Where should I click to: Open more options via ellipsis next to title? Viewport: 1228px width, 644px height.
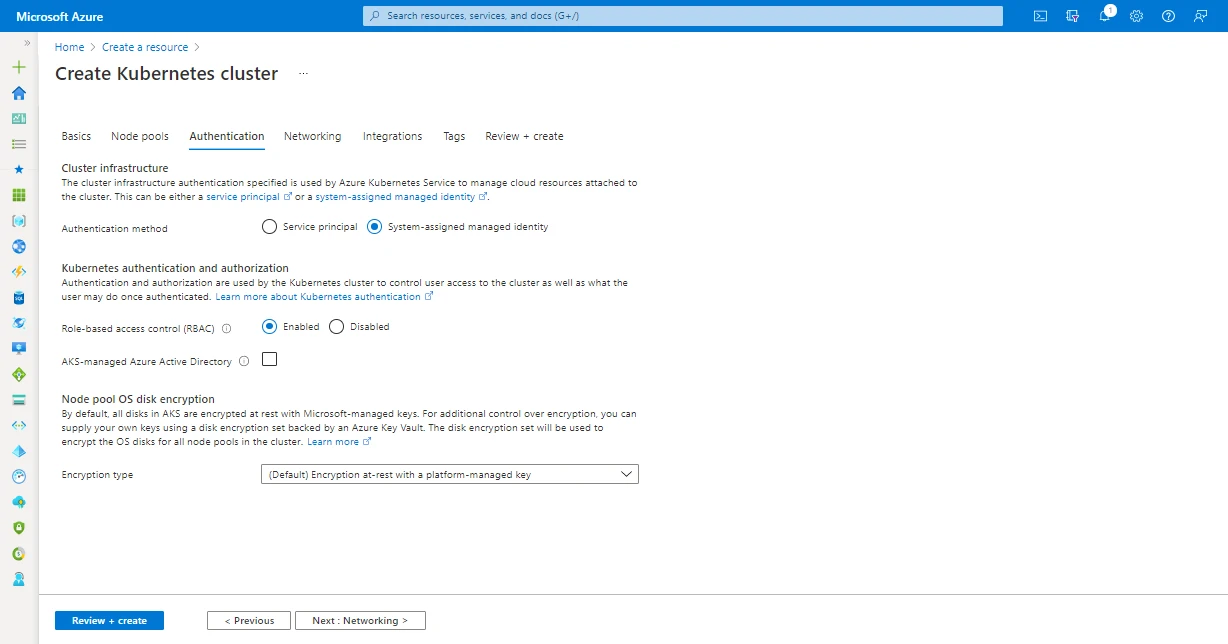coord(302,73)
